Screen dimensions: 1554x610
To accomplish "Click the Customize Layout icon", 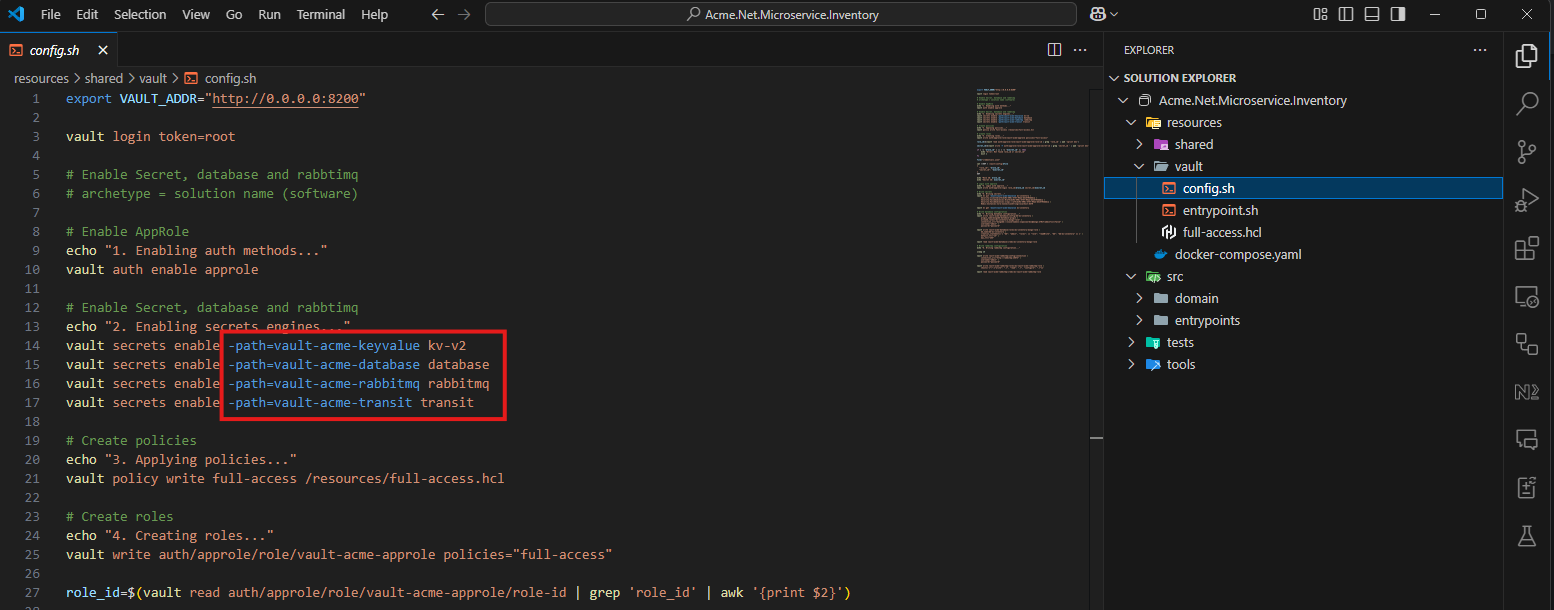I will (1321, 14).
